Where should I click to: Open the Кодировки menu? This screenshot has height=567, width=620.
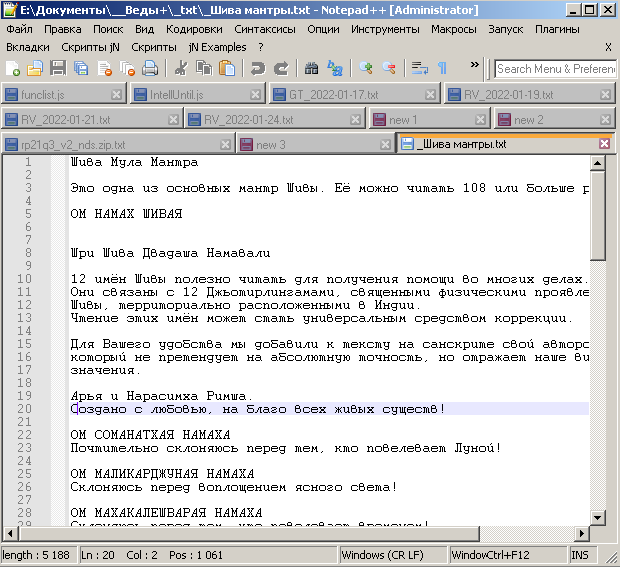pyautogui.click(x=194, y=29)
